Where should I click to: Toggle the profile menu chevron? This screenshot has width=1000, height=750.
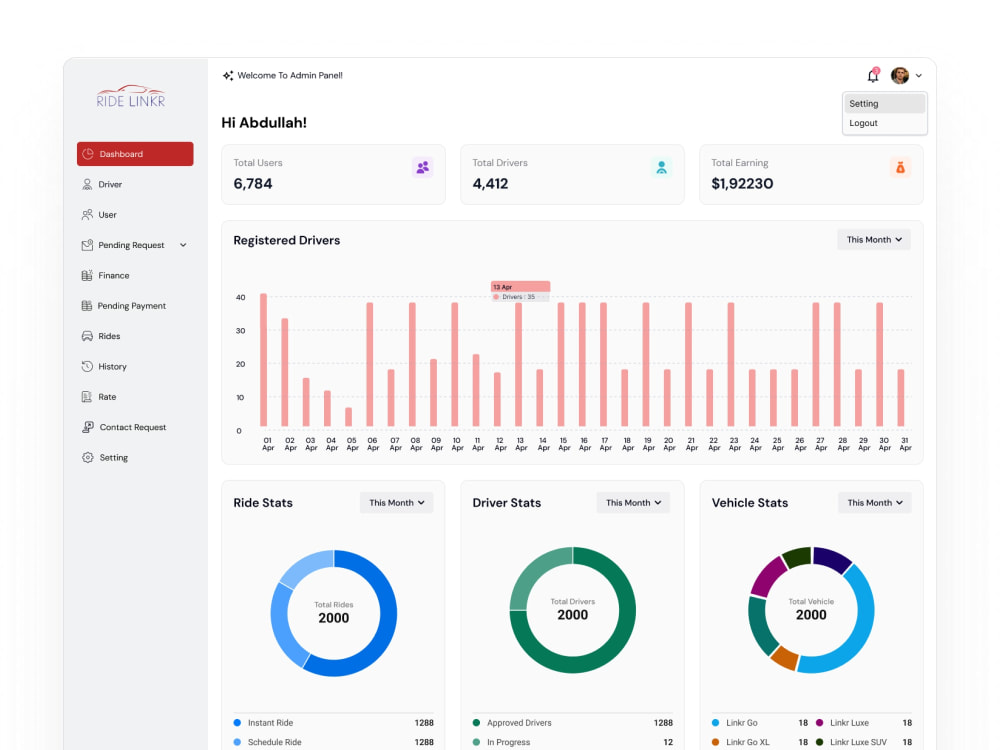[918, 75]
